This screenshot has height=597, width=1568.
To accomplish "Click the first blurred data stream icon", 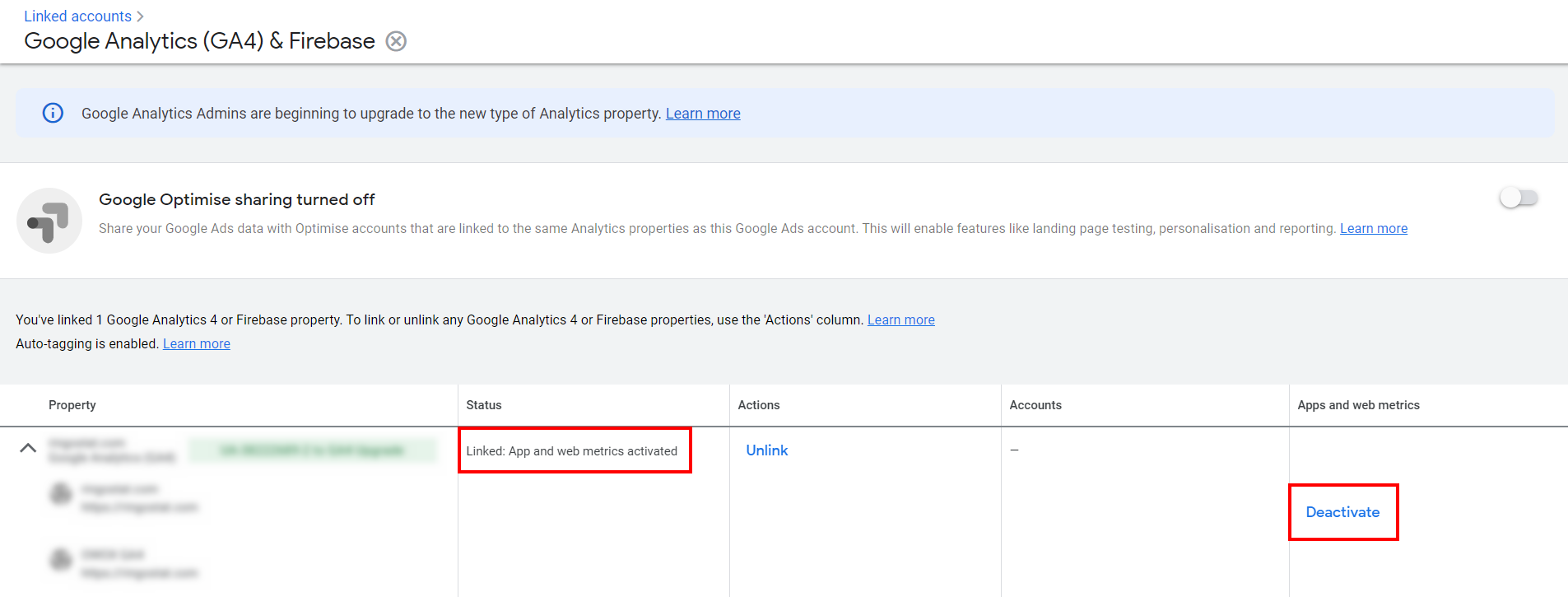I will (x=61, y=494).
